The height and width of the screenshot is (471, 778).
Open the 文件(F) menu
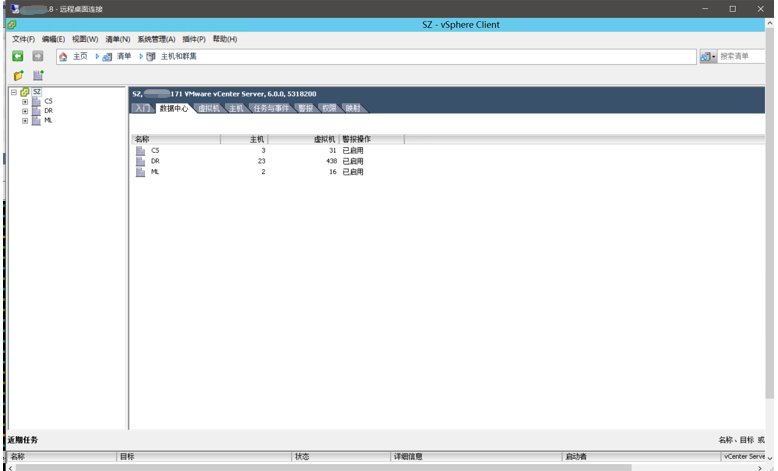pos(23,39)
